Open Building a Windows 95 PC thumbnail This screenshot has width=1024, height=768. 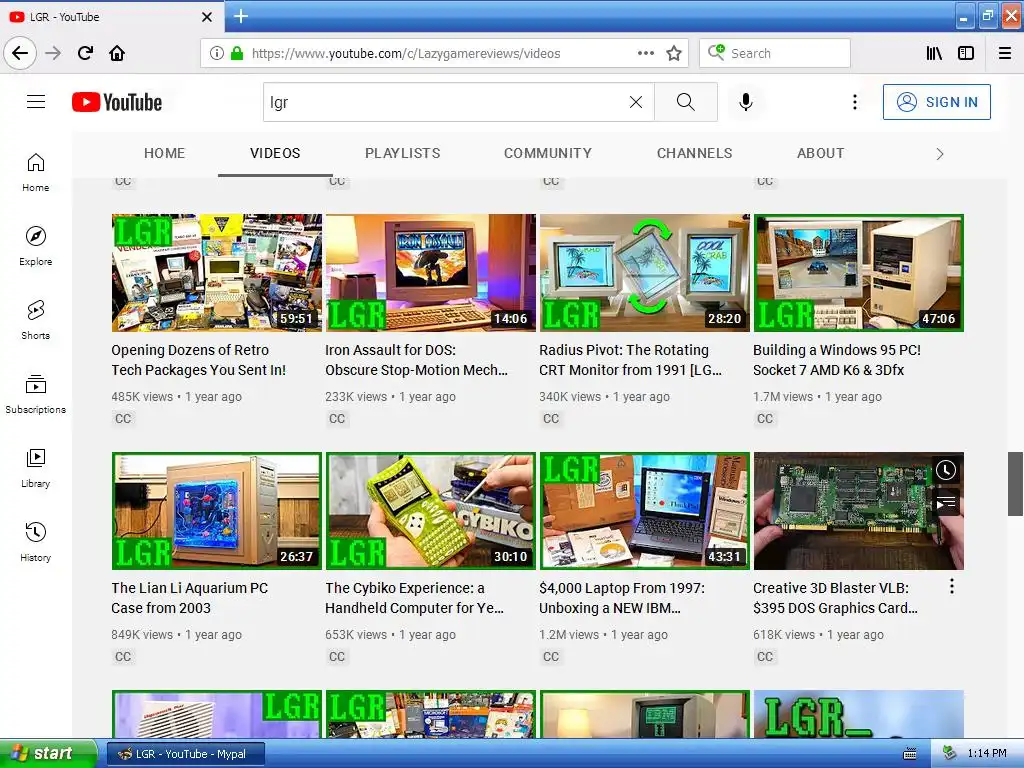click(859, 272)
